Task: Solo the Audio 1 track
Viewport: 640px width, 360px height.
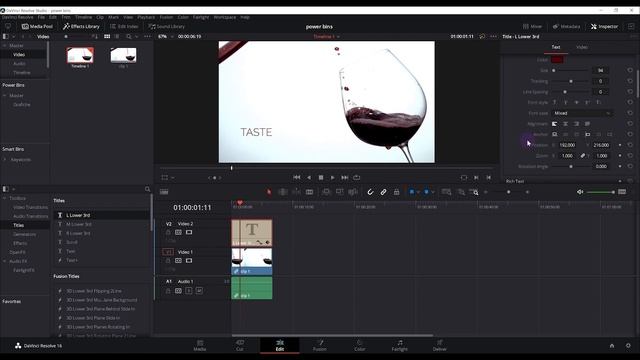Action: click(189, 291)
